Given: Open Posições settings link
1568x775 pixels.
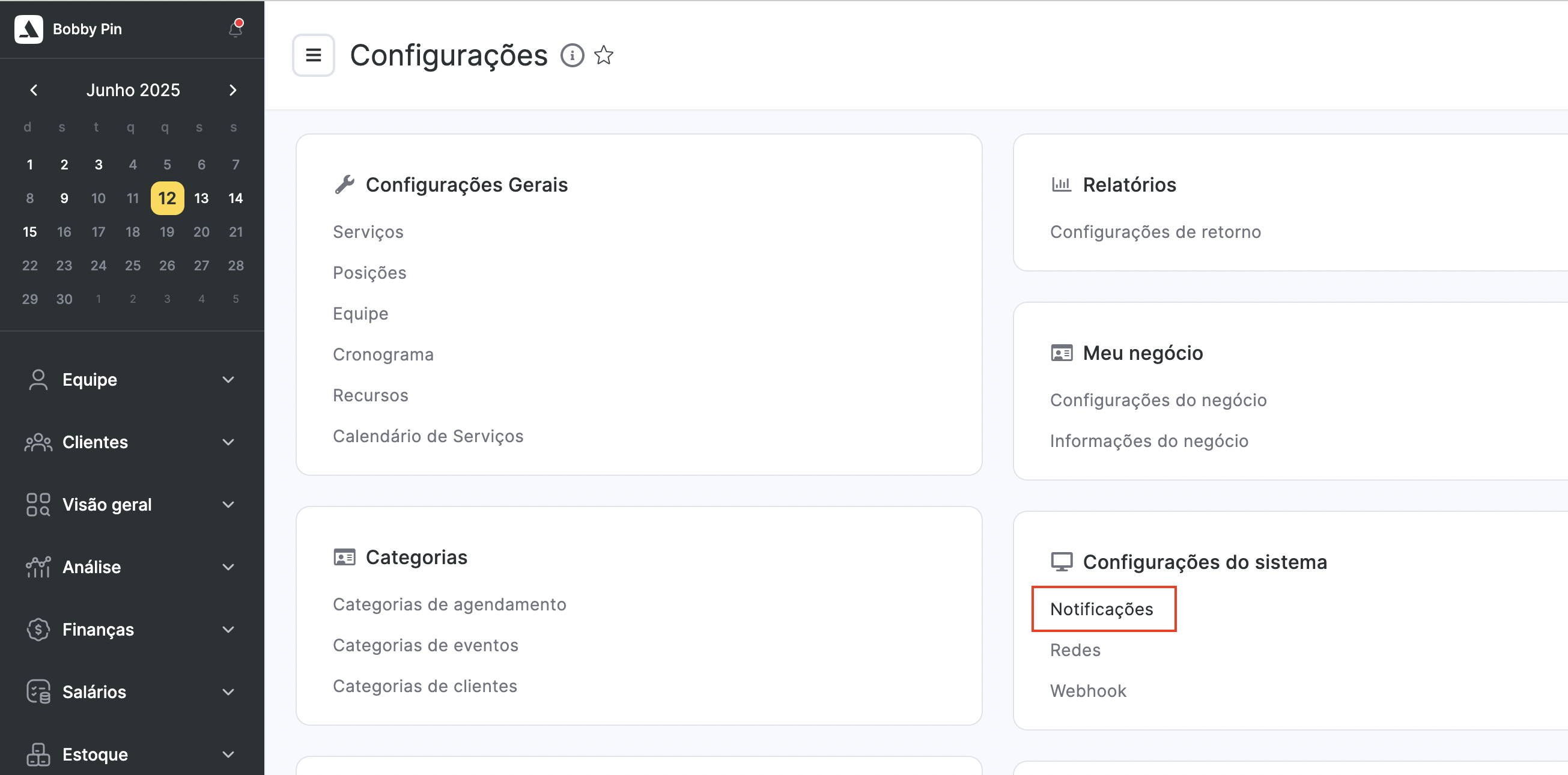Looking at the screenshot, I should [369, 273].
